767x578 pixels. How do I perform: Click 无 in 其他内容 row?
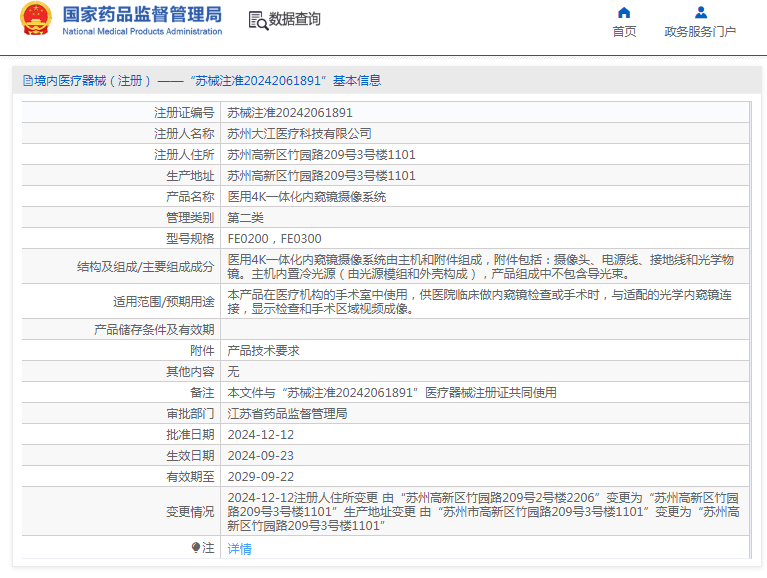click(x=233, y=372)
